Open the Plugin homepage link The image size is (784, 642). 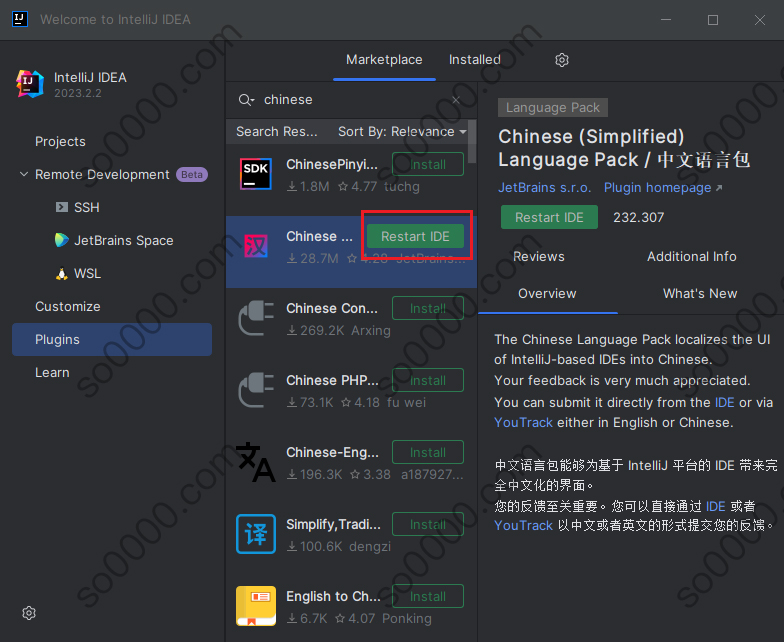(x=663, y=188)
